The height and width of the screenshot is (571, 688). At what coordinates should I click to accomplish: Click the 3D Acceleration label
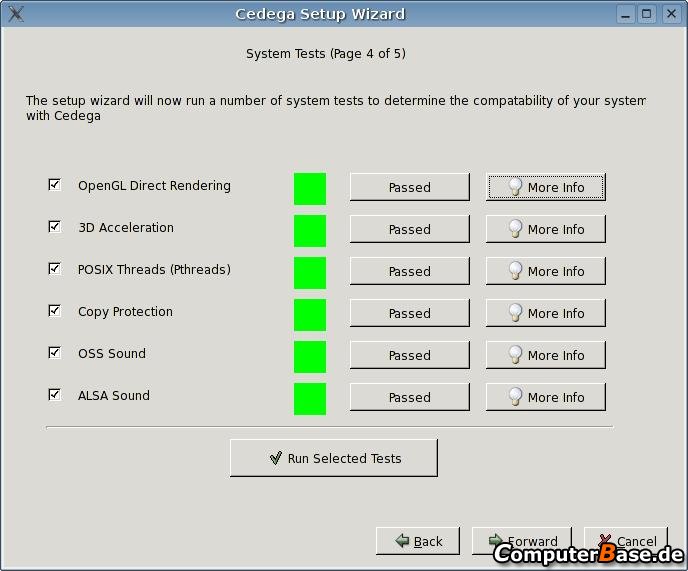pyautogui.click(x=126, y=227)
